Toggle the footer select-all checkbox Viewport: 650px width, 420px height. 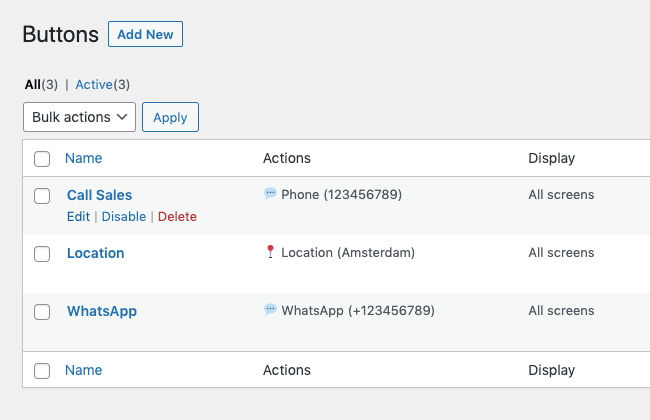click(42, 371)
